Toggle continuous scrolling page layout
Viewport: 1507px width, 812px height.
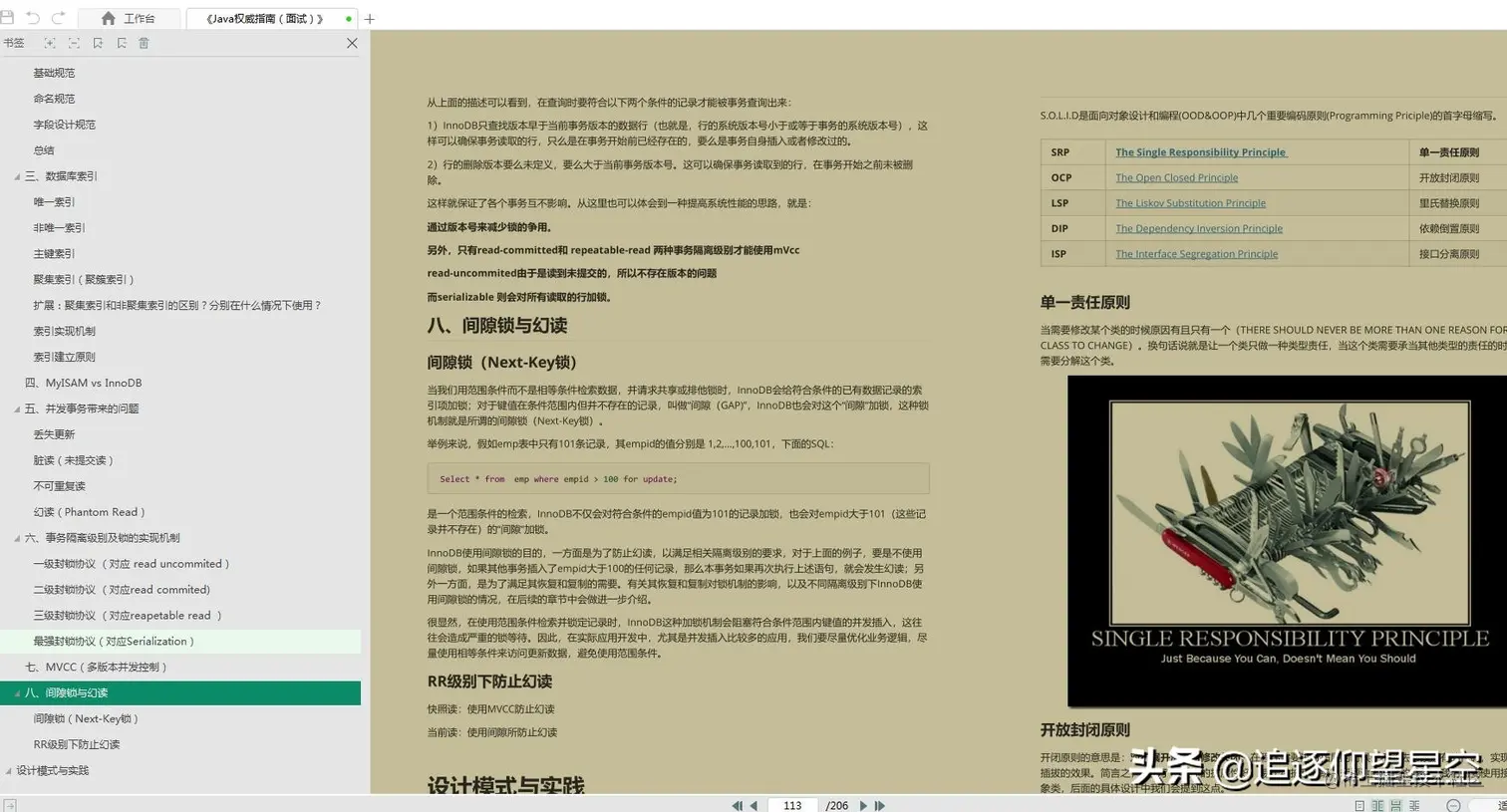[x=1396, y=805]
